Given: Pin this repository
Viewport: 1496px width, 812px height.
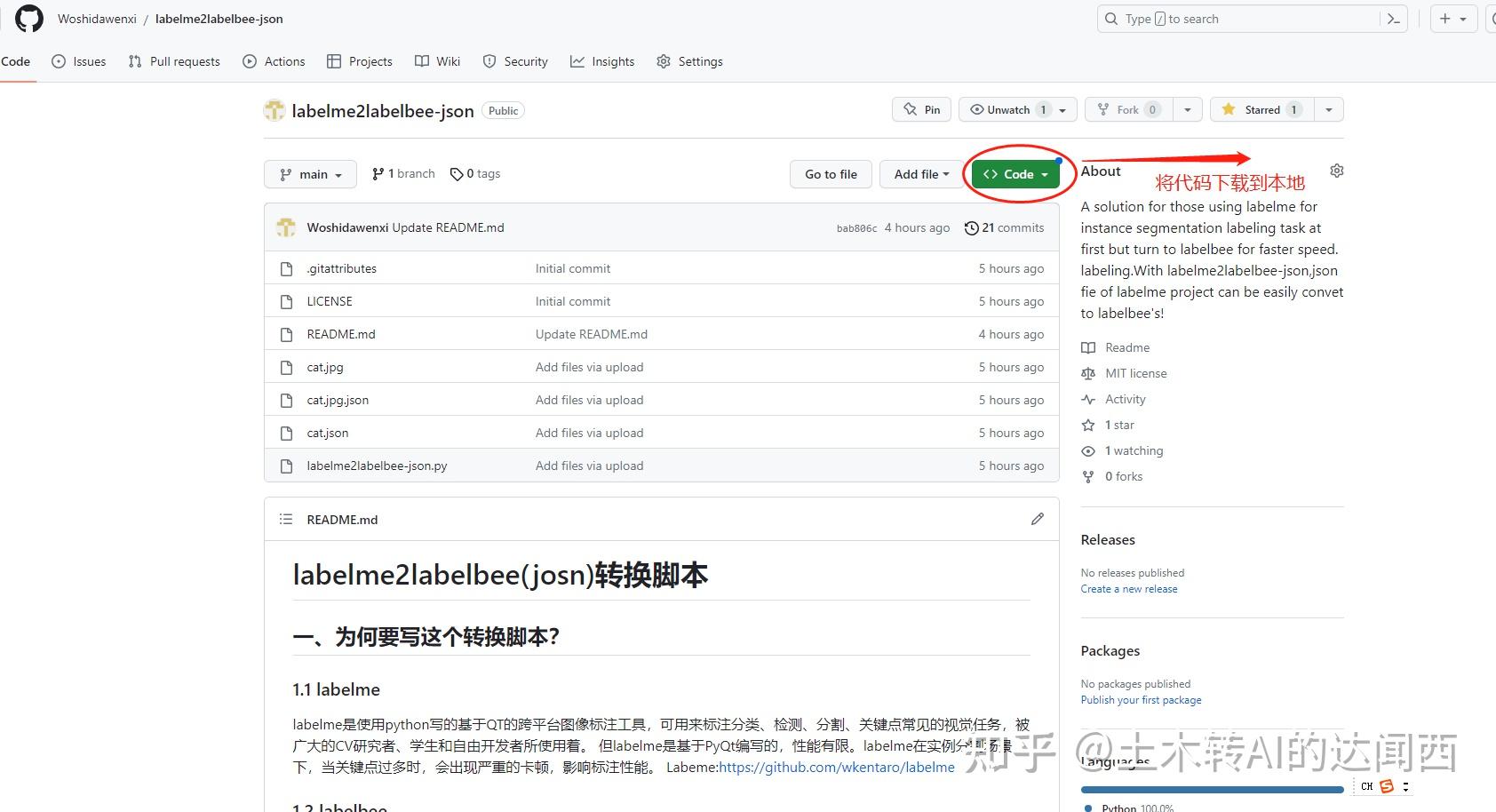Looking at the screenshot, I should click(920, 108).
